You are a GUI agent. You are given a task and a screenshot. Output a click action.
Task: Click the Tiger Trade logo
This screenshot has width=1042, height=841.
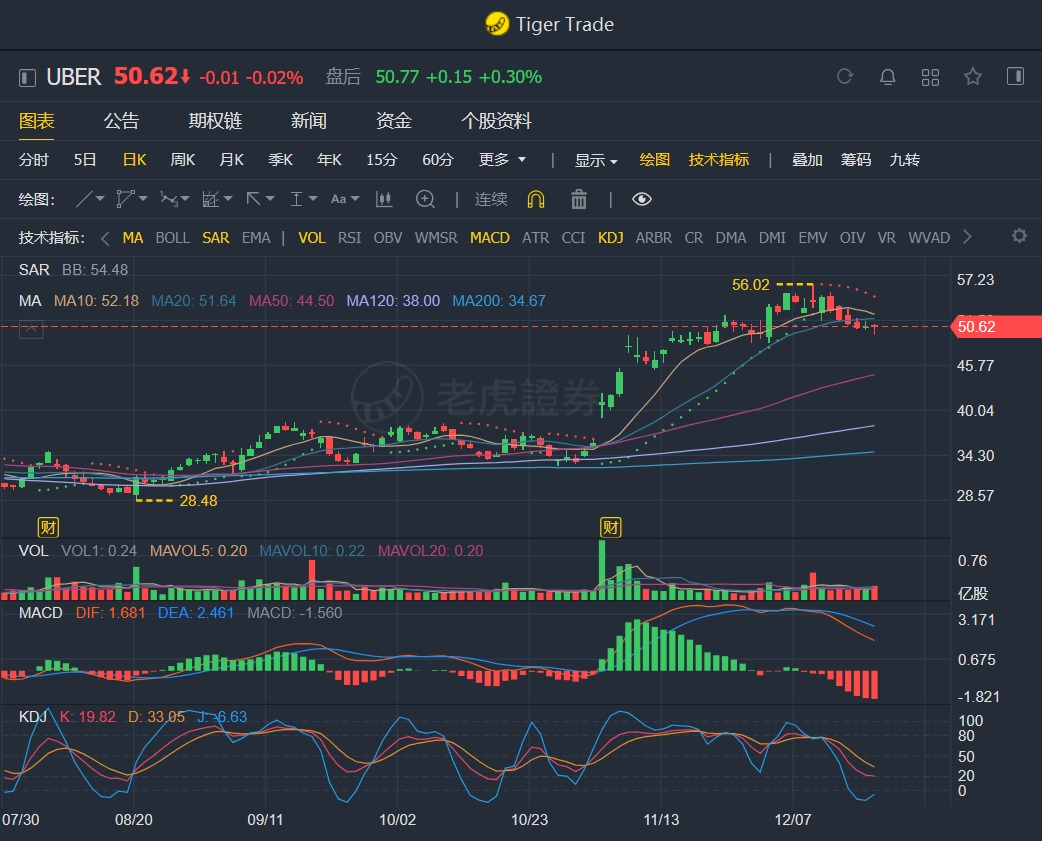[x=497, y=25]
